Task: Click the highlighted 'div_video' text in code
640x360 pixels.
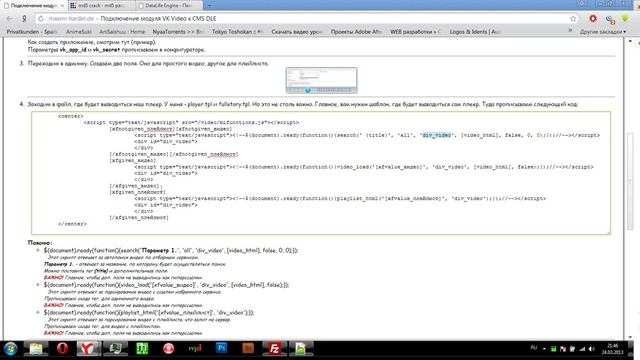Action: (437, 135)
